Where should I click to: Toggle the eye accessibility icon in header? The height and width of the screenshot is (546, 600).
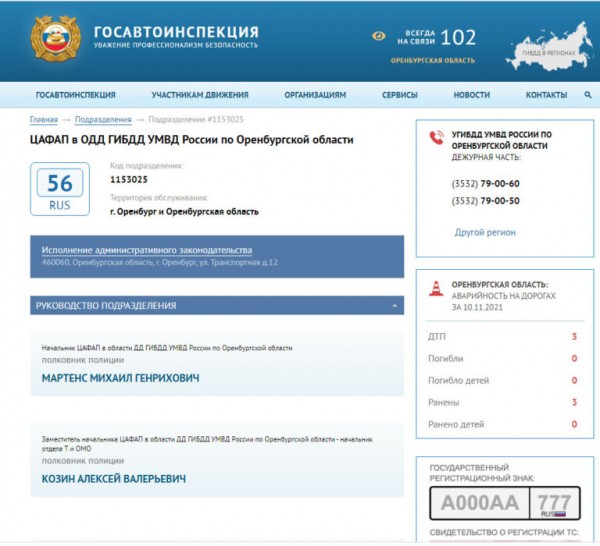click(x=378, y=36)
